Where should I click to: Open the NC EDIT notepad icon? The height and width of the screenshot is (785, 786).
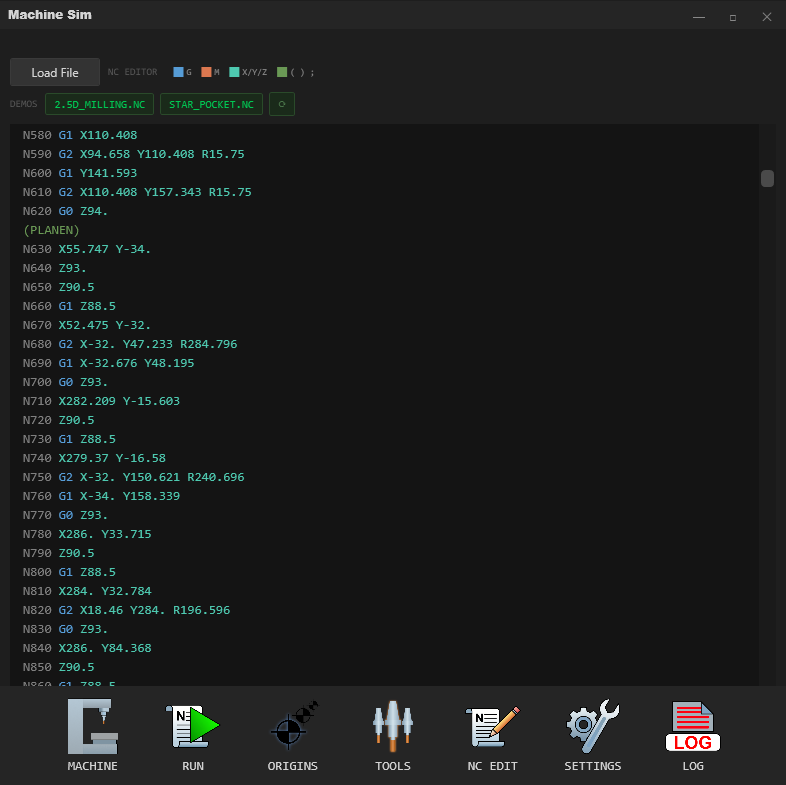(x=492, y=727)
